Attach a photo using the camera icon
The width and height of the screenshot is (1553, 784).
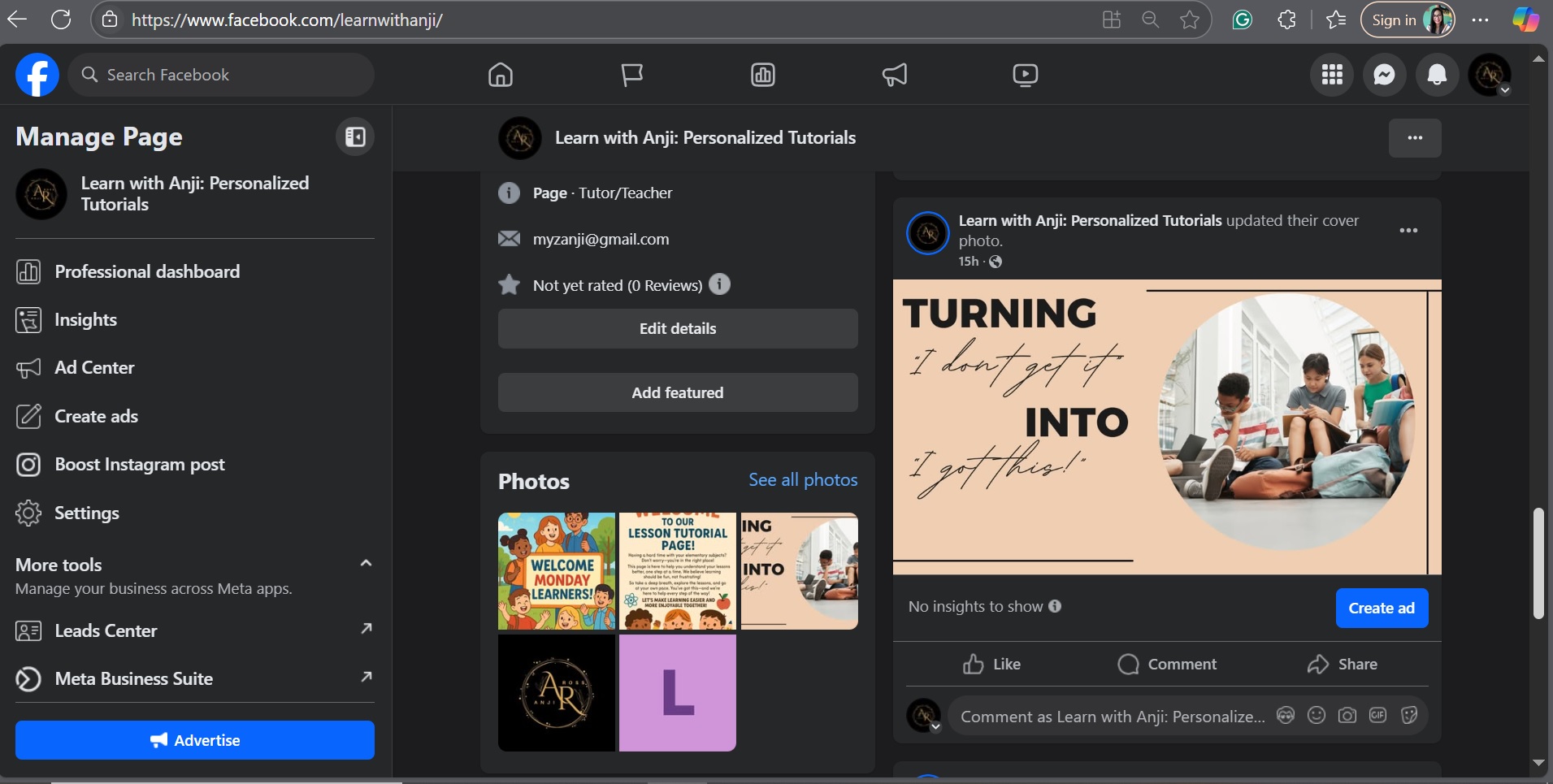click(1347, 715)
